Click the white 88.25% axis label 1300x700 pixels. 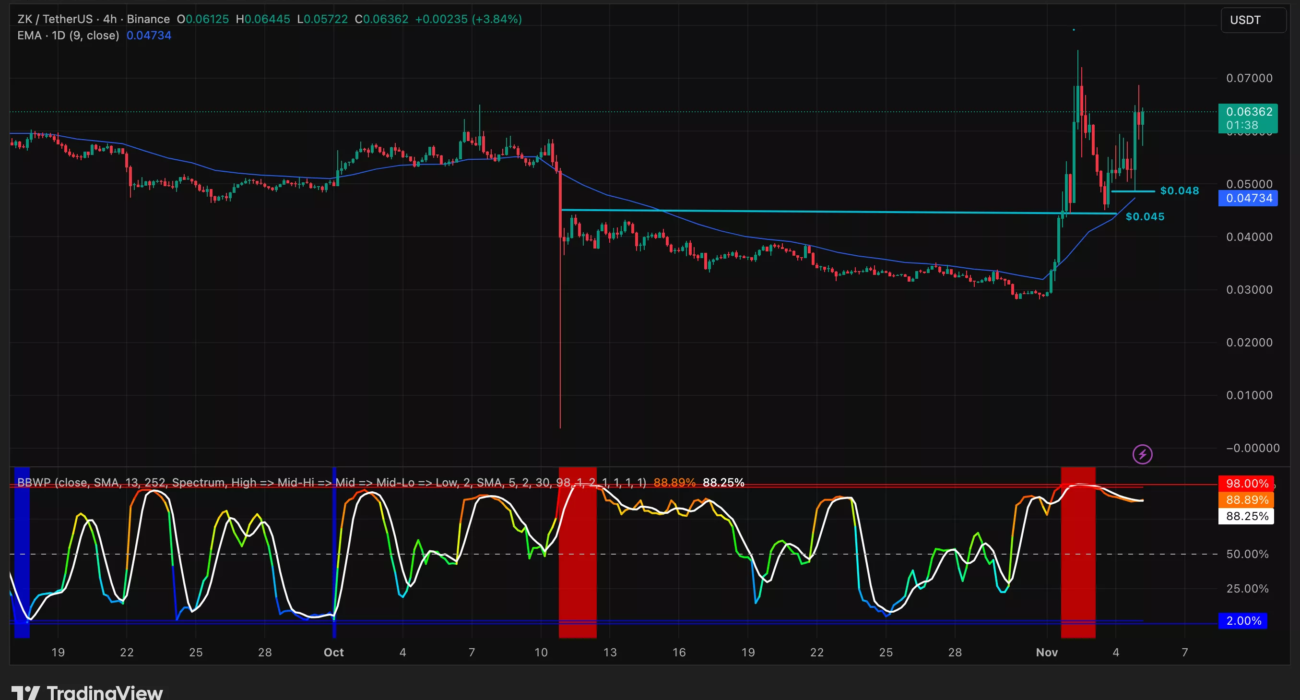[1246, 517]
